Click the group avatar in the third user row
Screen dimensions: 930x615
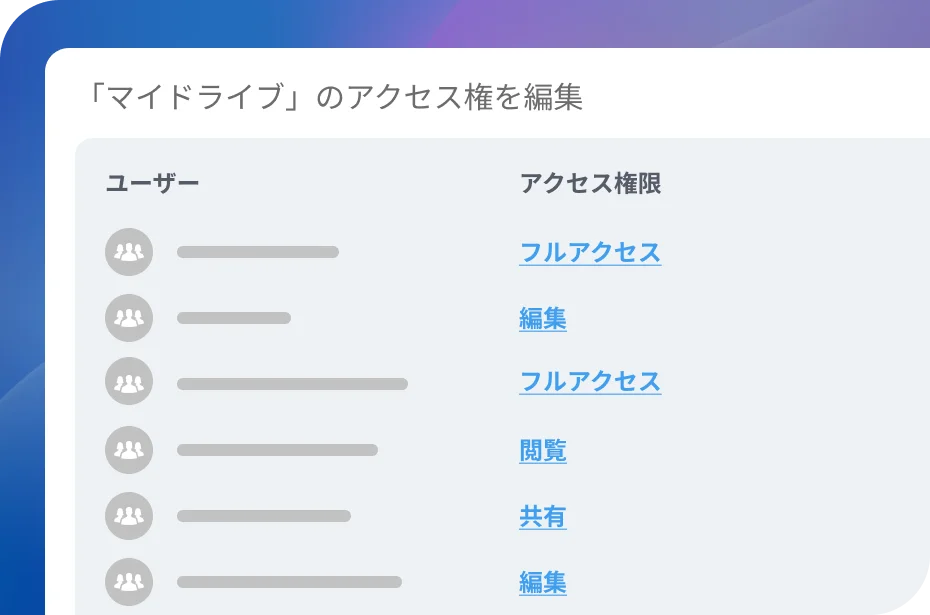[x=129, y=382]
